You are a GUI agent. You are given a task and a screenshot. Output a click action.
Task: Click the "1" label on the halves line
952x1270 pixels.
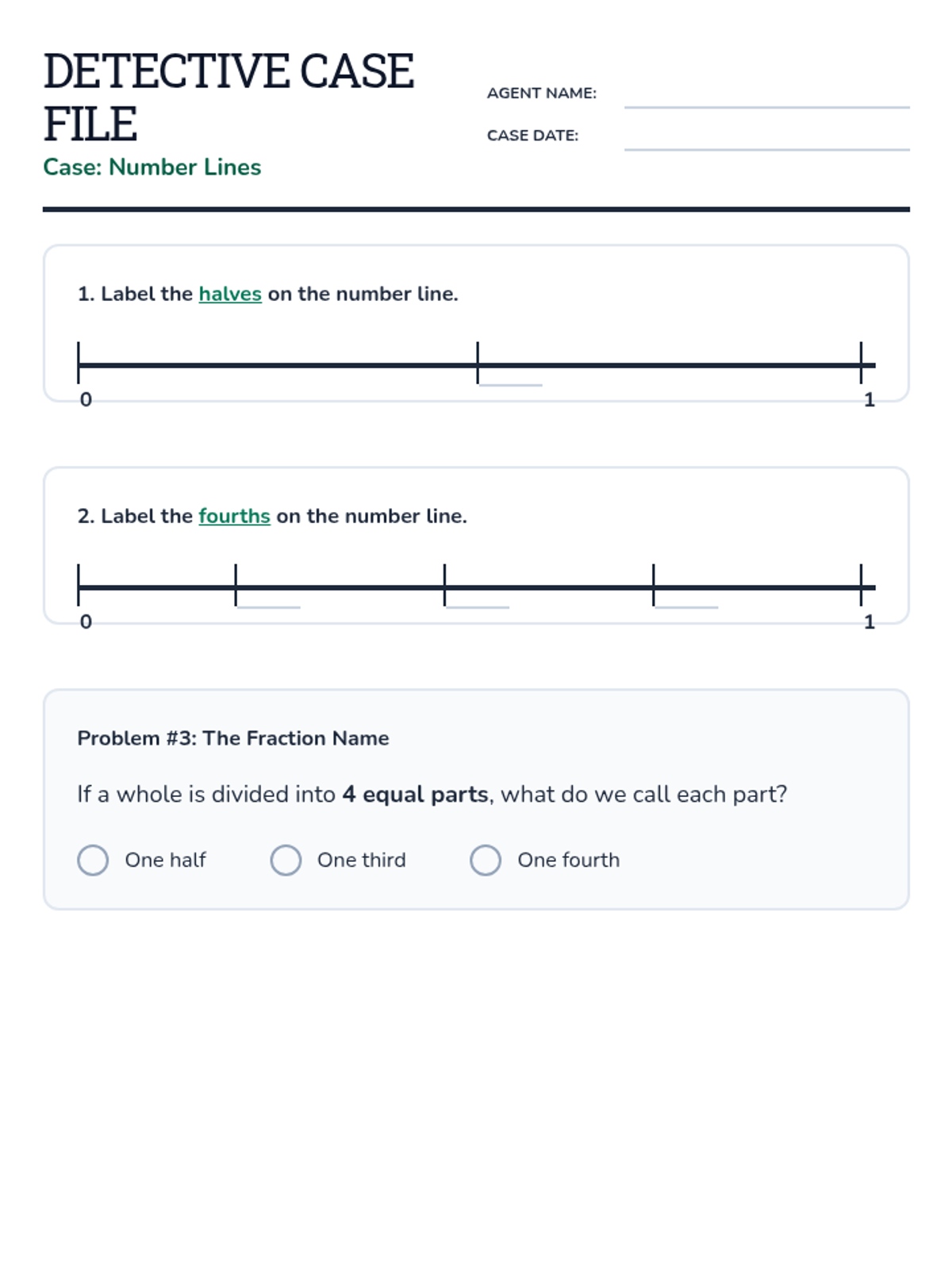point(869,399)
